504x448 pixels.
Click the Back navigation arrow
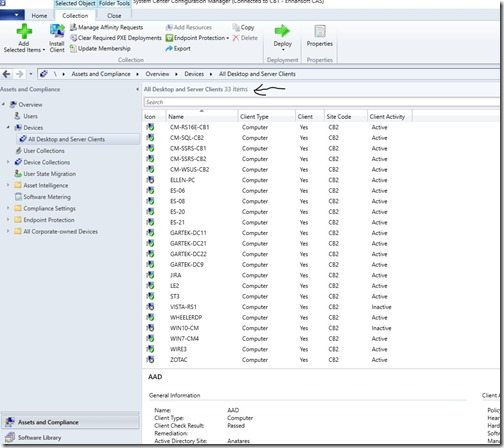[x=6, y=74]
